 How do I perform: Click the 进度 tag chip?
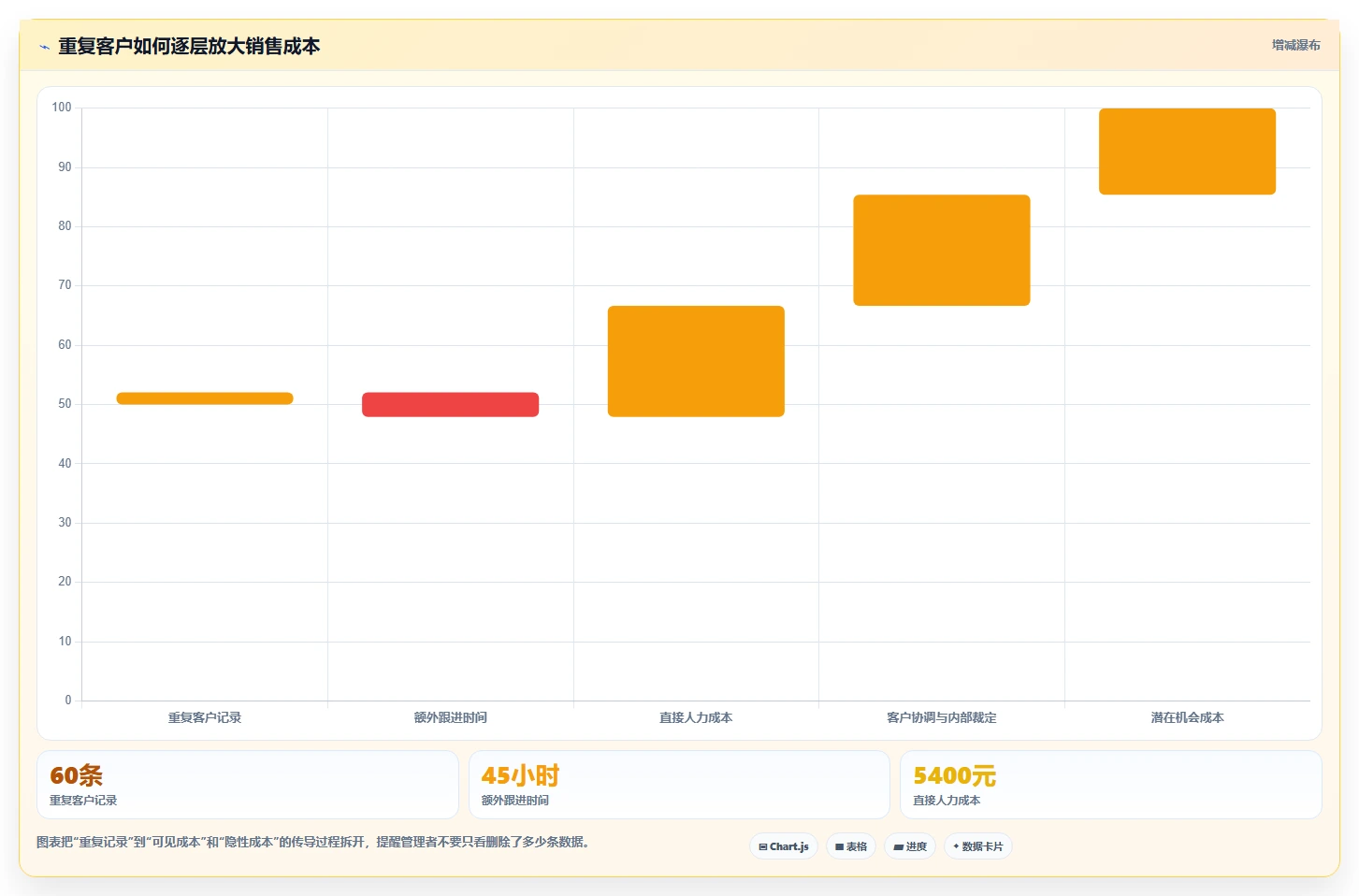point(910,846)
